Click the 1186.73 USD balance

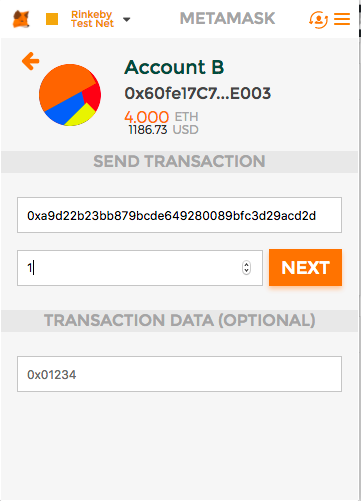click(163, 130)
